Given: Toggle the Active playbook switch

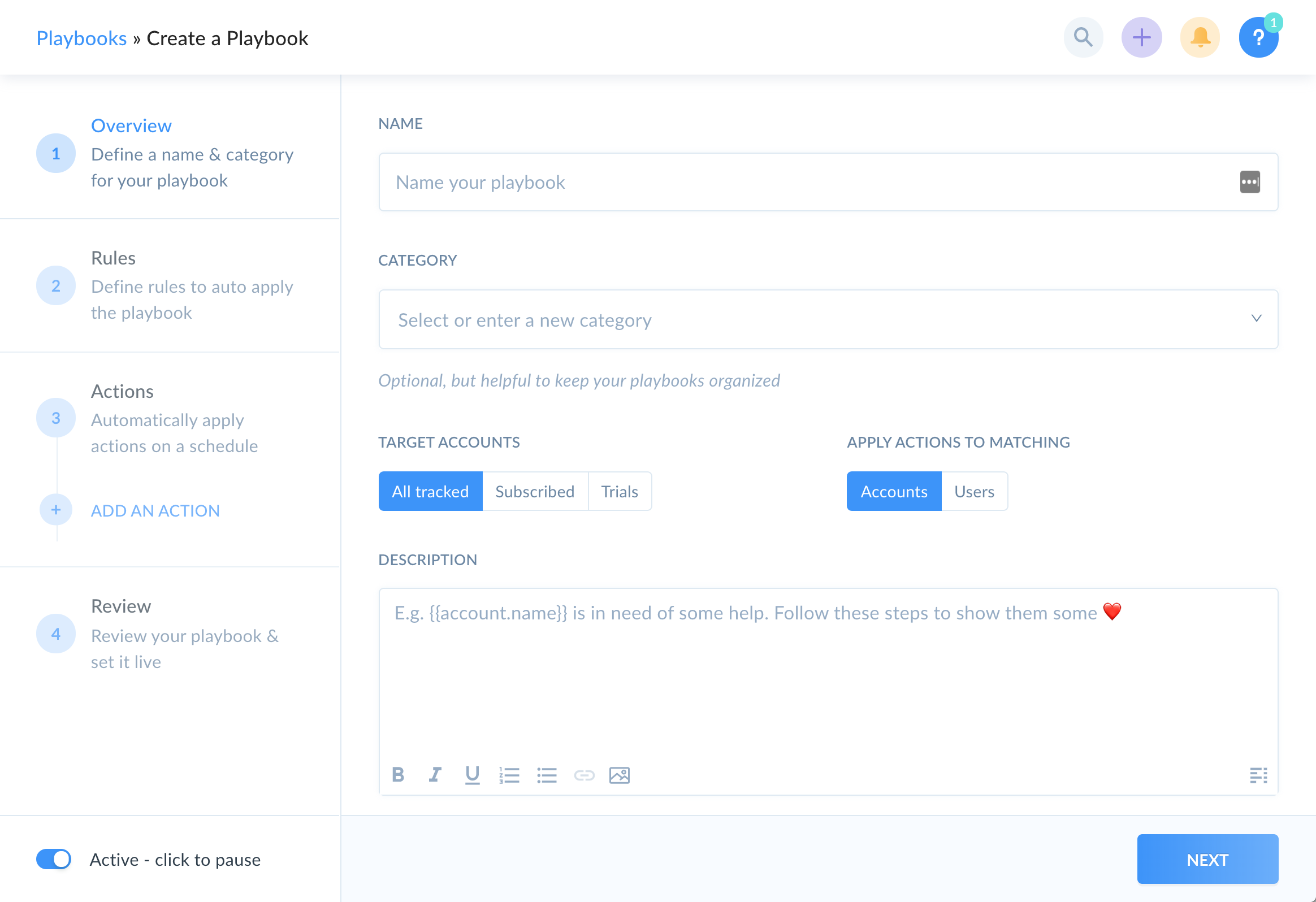Looking at the screenshot, I should click(54, 858).
